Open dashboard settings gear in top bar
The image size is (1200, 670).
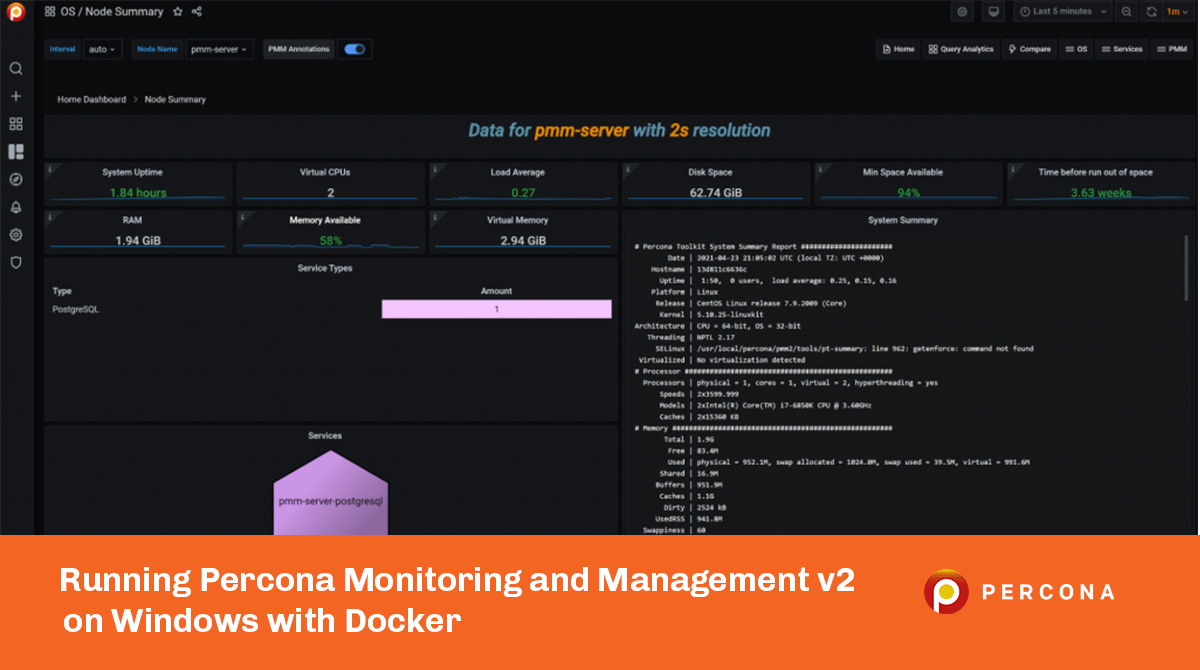(x=962, y=12)
